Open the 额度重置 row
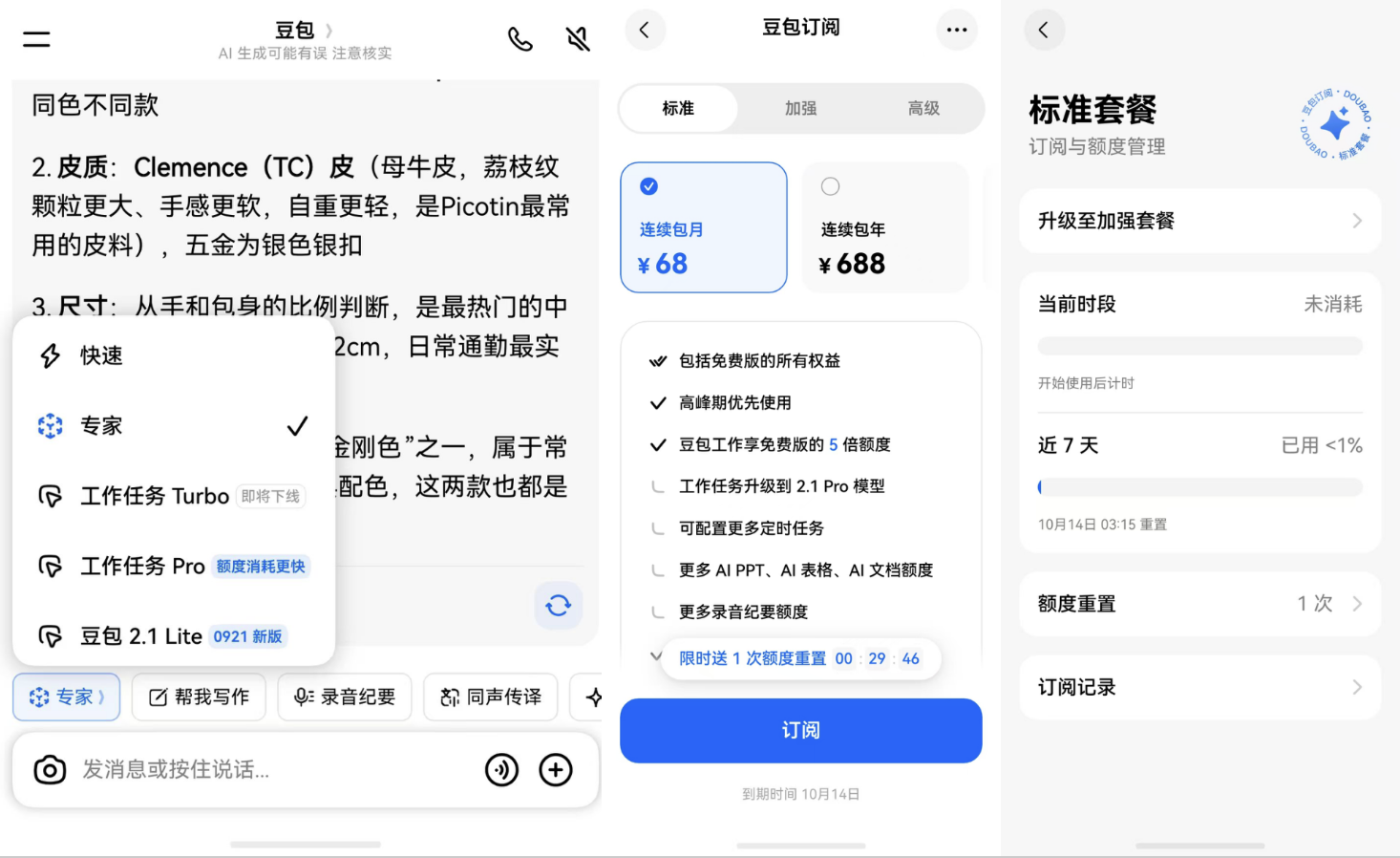1400x858 pixels. tap(1200, 604)
